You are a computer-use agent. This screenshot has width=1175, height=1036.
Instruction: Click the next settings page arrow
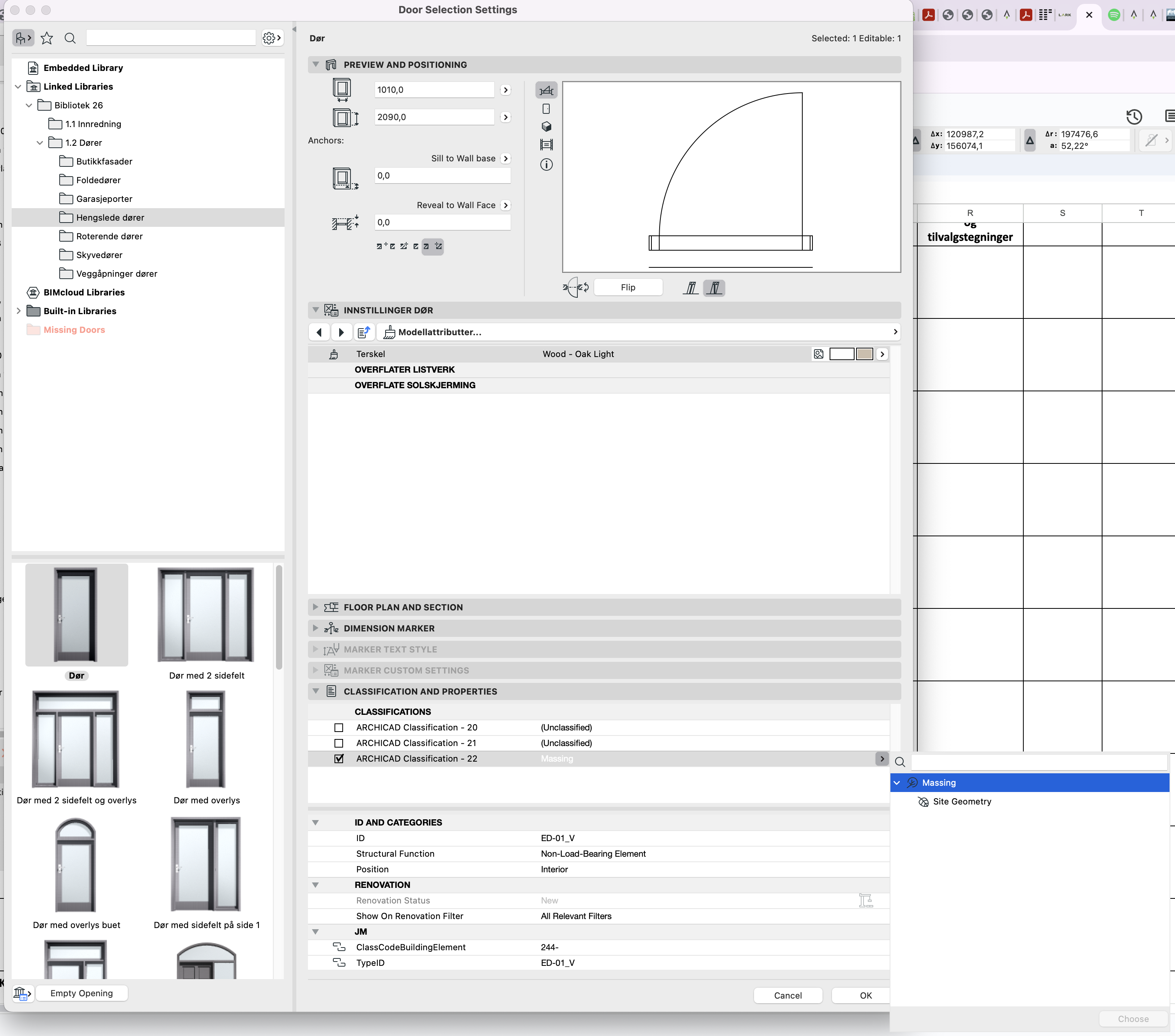pyautogui.click(x=341, y=332)
